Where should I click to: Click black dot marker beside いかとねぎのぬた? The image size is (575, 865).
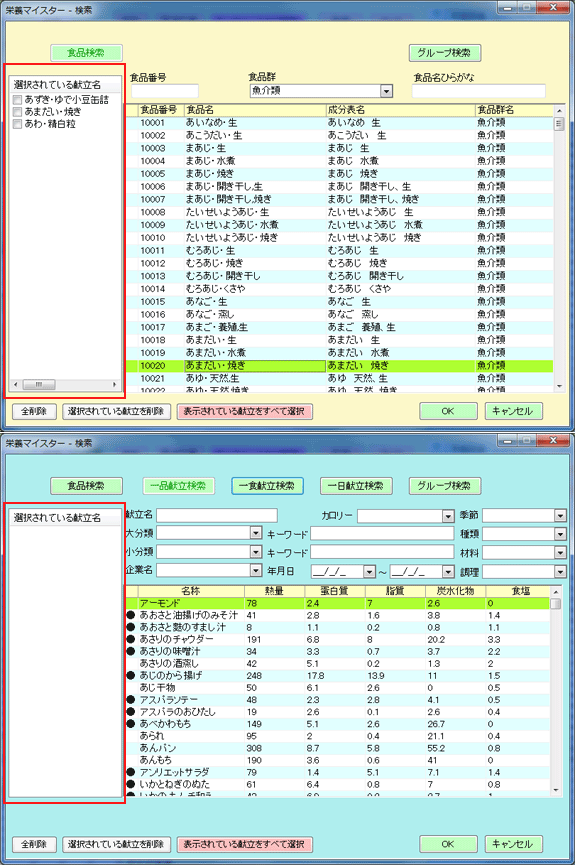click(x=131, y=784)
